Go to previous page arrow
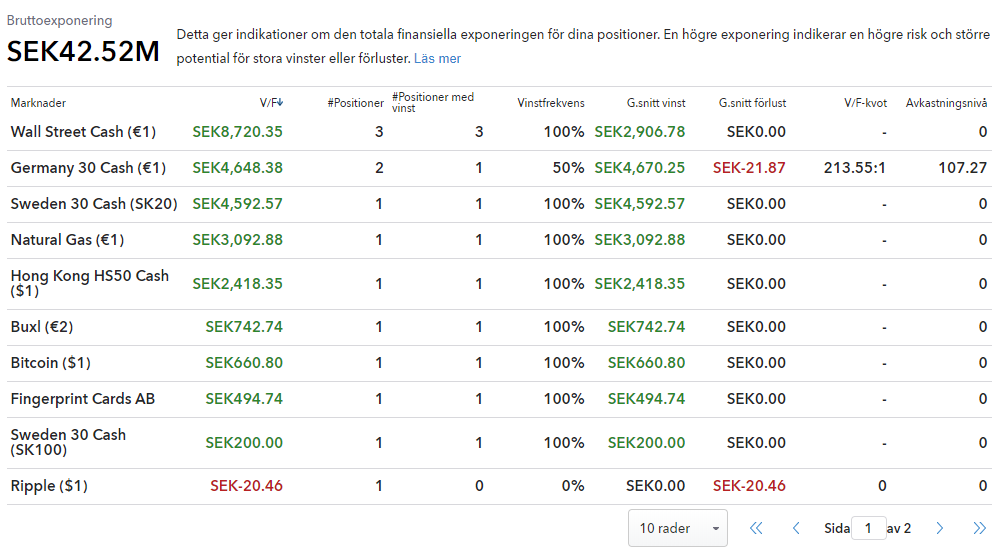The image size is (1002, 548). [796, 528]
